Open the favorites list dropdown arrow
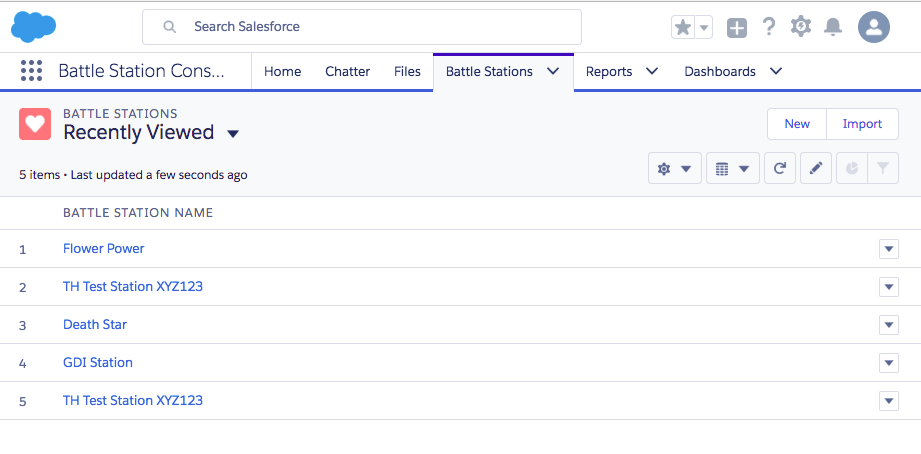Image resolution: width=921 pixels, height=454 pixels. click(704, 27)
